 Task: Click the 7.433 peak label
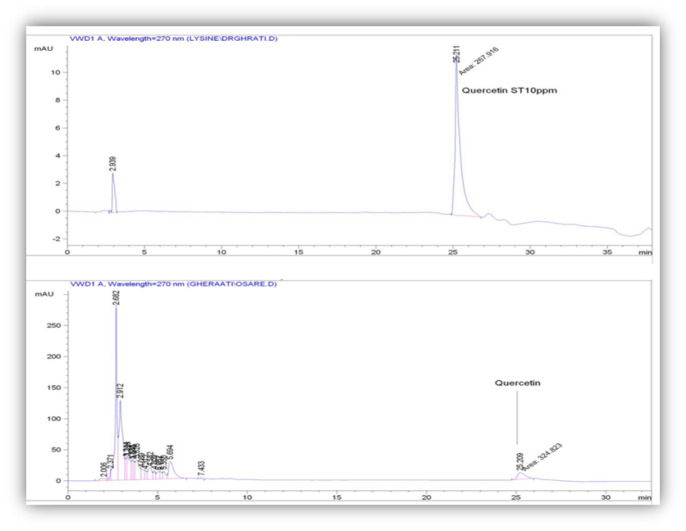201,468
